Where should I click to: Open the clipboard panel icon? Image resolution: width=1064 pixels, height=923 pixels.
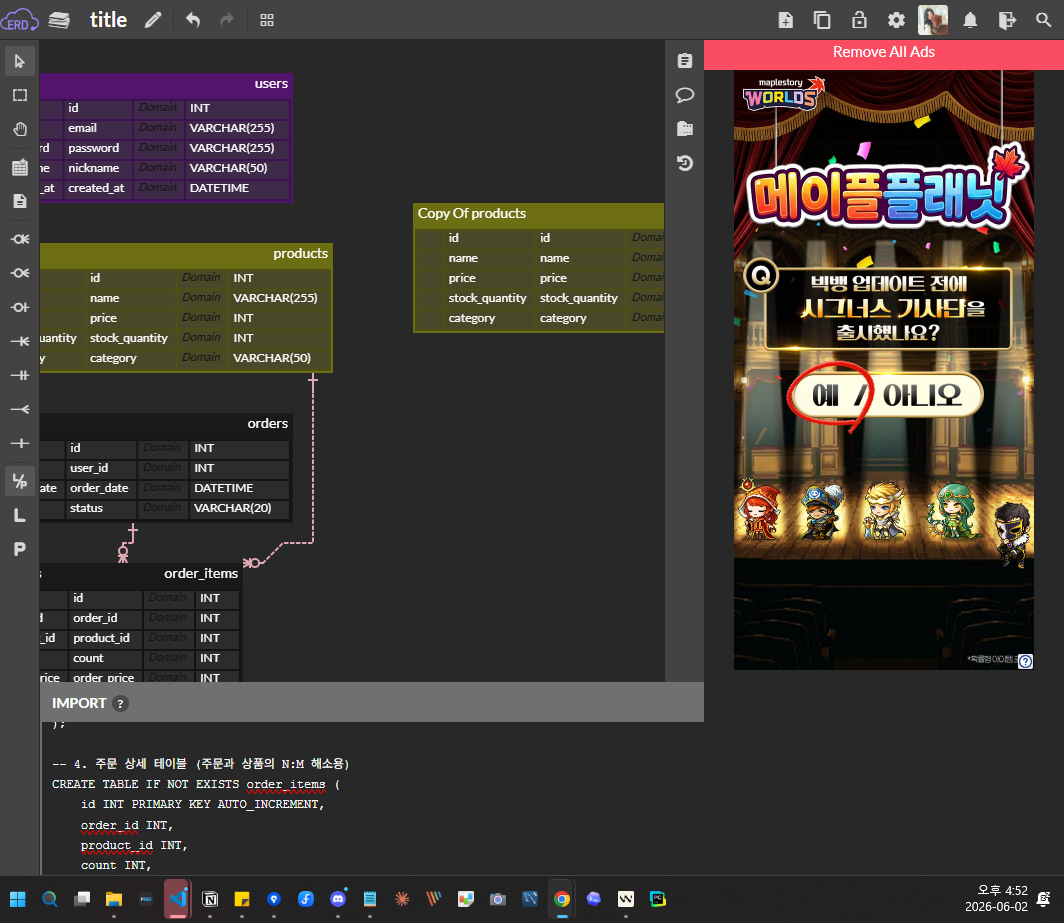(x=685, y=61)
